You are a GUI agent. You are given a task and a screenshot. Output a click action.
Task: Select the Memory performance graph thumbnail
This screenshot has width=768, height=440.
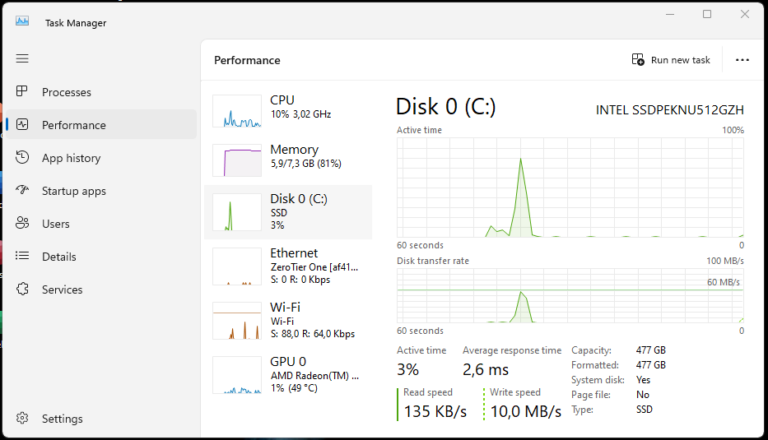236,160
